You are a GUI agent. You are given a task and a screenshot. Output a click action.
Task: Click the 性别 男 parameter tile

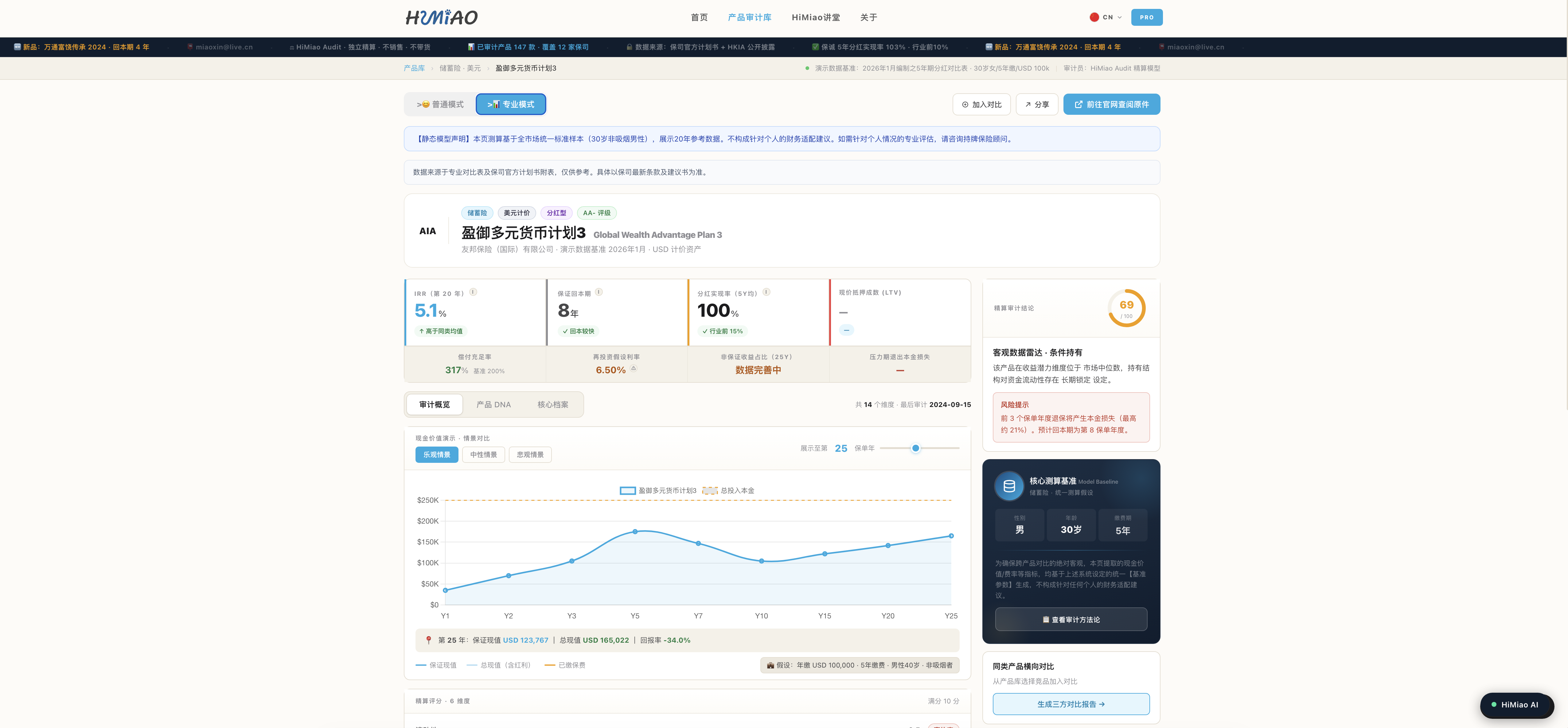pyautogui.click(x=1020, y=525)
